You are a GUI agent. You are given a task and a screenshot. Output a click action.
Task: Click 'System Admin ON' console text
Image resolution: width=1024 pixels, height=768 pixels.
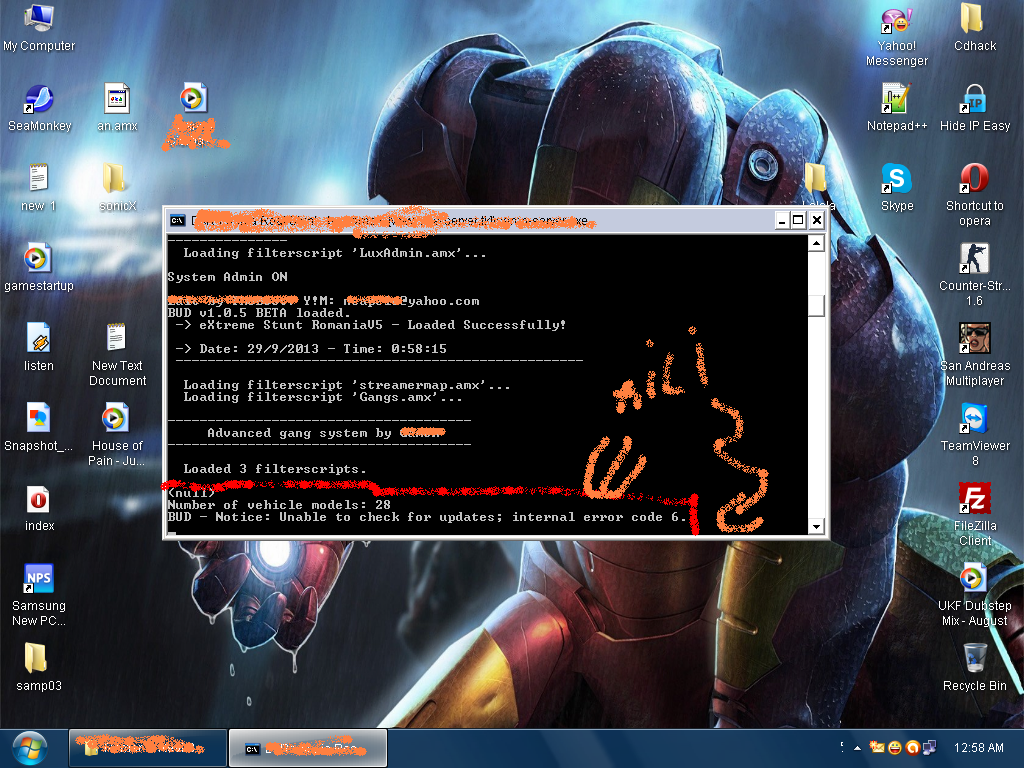[x=227, y=277]
